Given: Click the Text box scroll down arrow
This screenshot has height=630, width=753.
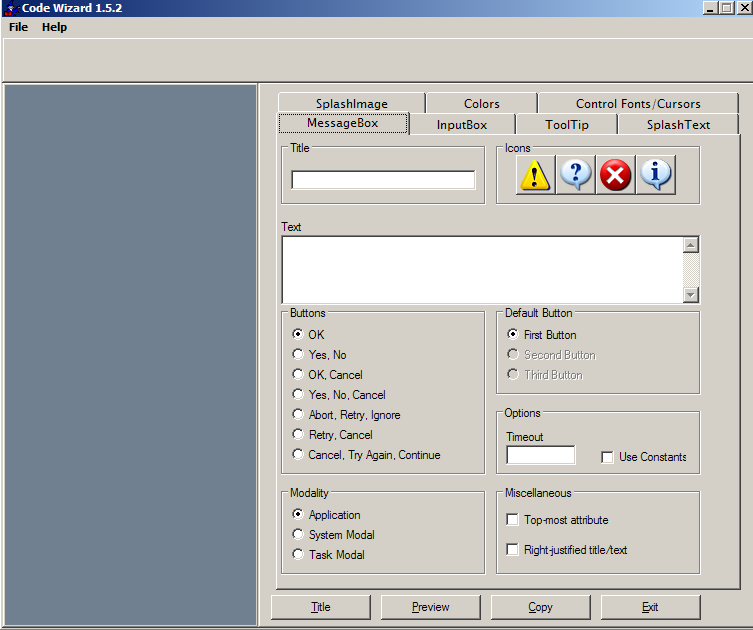Looking at the screenshot, I should coord(691,294).
